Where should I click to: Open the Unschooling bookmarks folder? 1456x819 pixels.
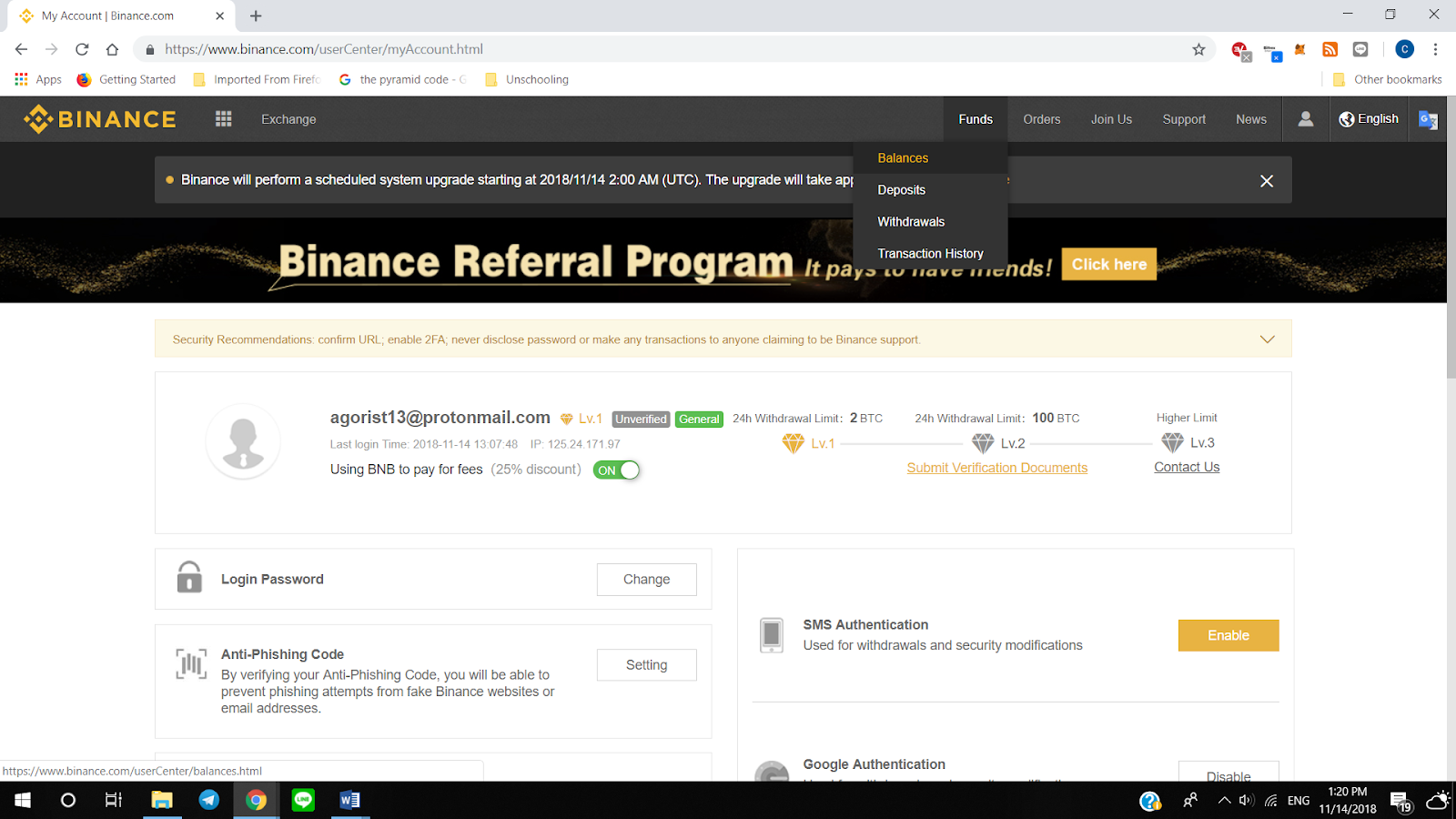[527, 79]
